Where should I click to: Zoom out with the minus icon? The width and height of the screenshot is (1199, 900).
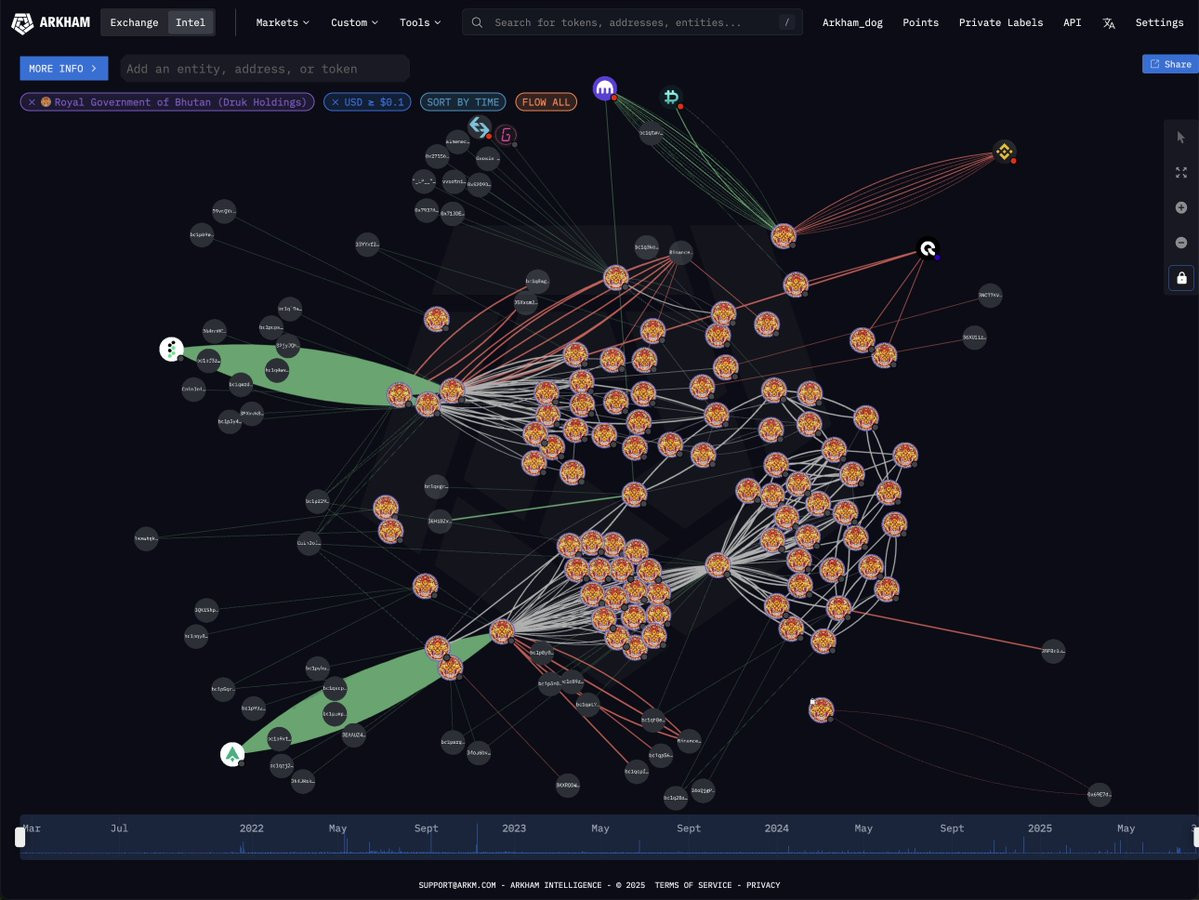click(x=1181, y=242)
